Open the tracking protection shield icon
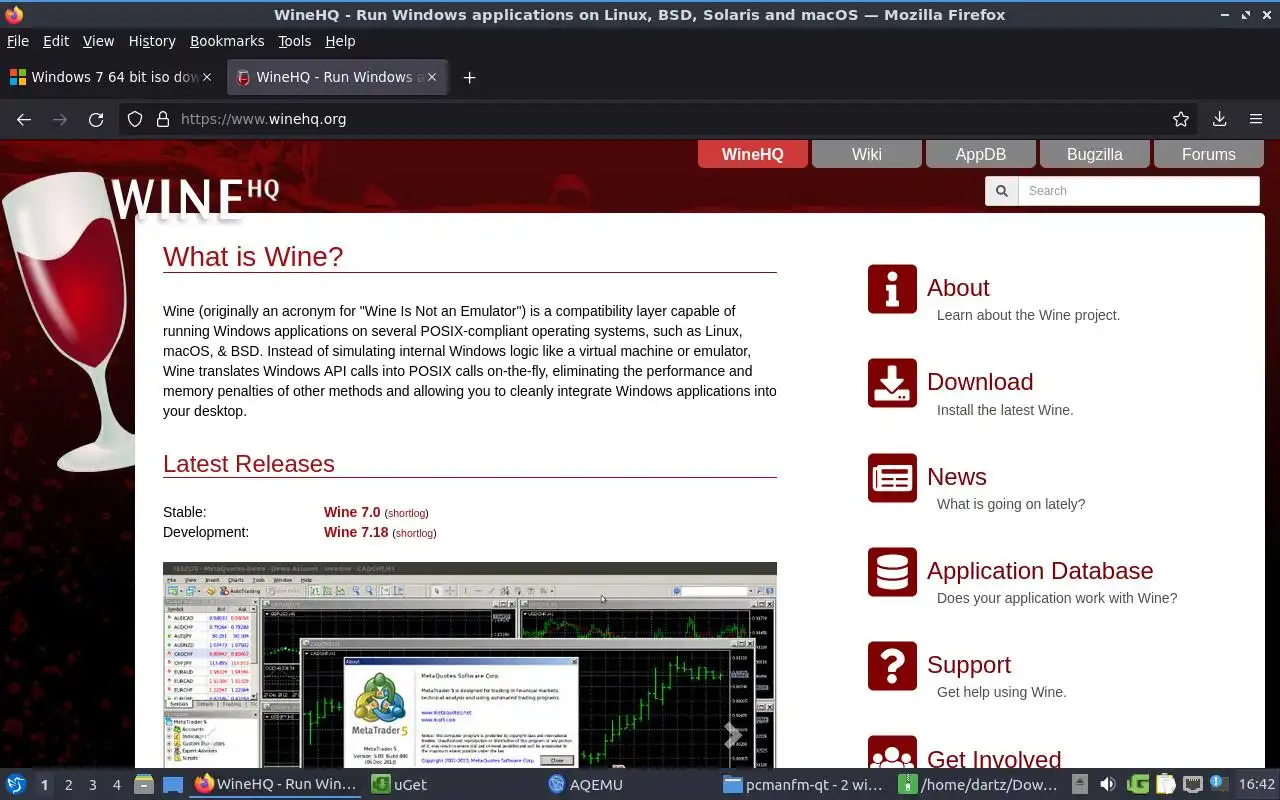The height and width of the screenshot is (800, 1280). 135,119
